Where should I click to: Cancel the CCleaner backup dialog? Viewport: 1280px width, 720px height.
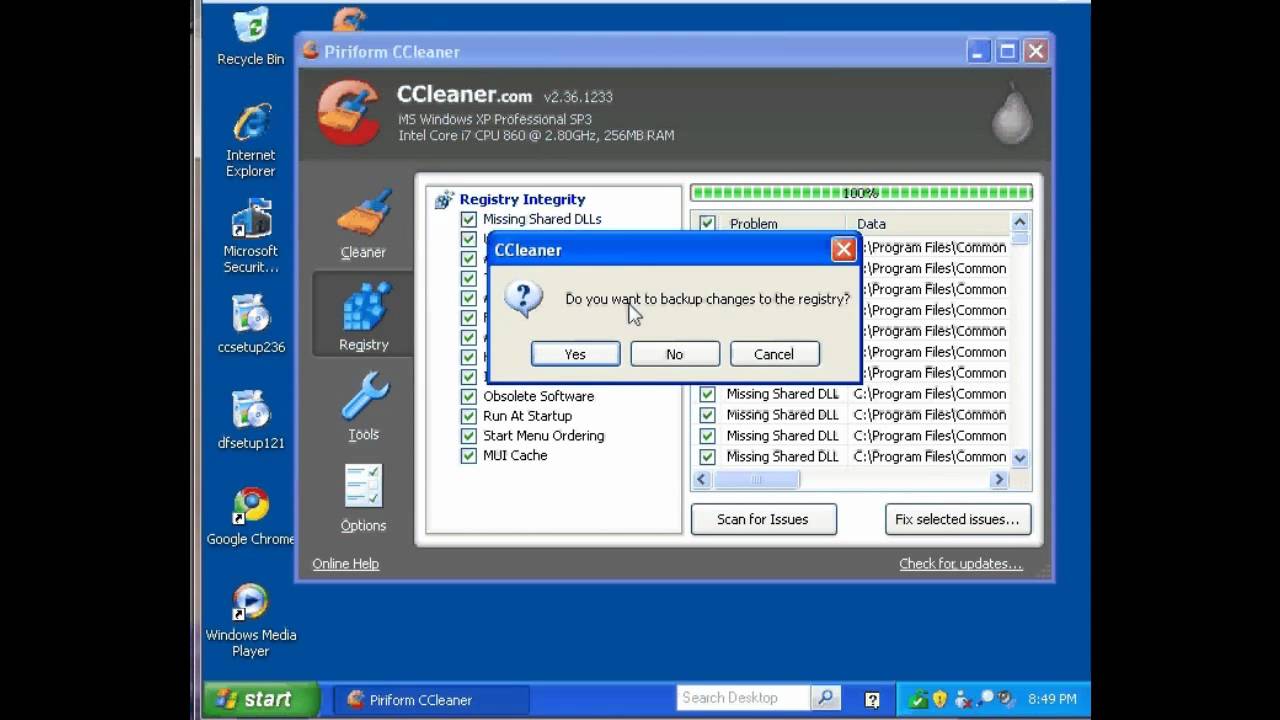[774, 354]
